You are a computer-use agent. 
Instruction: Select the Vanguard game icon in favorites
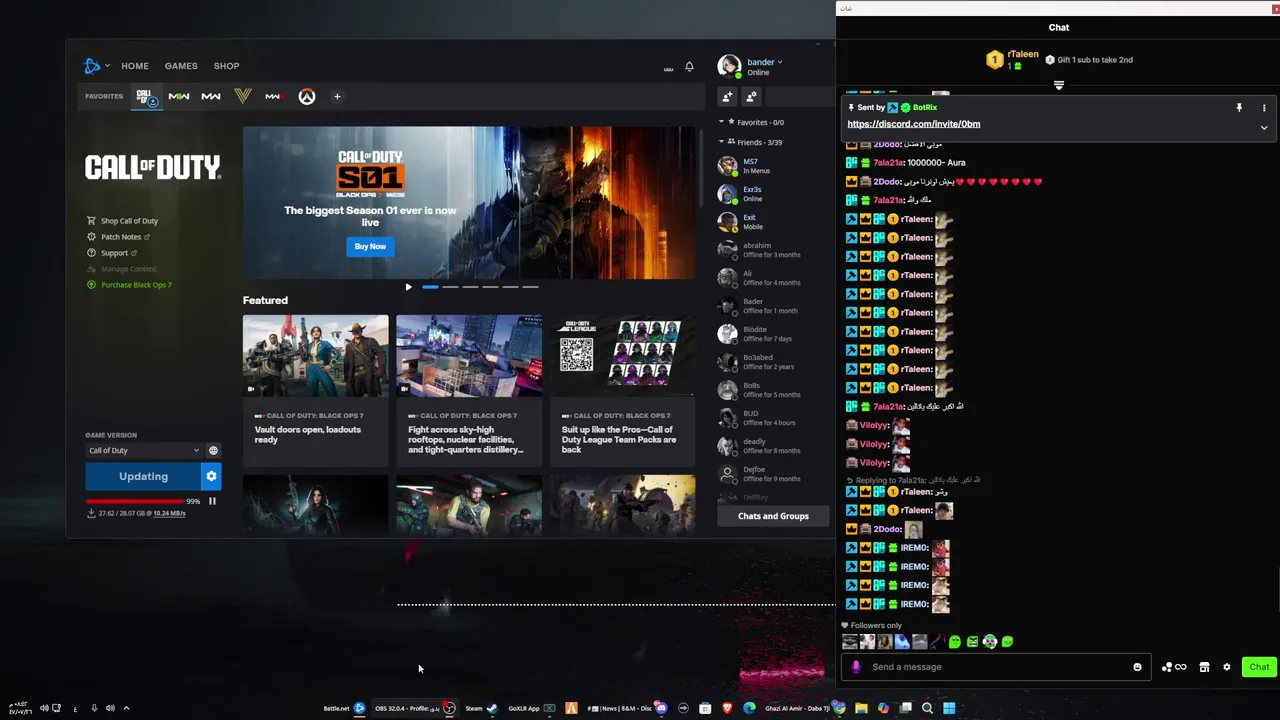click(243, 97)
